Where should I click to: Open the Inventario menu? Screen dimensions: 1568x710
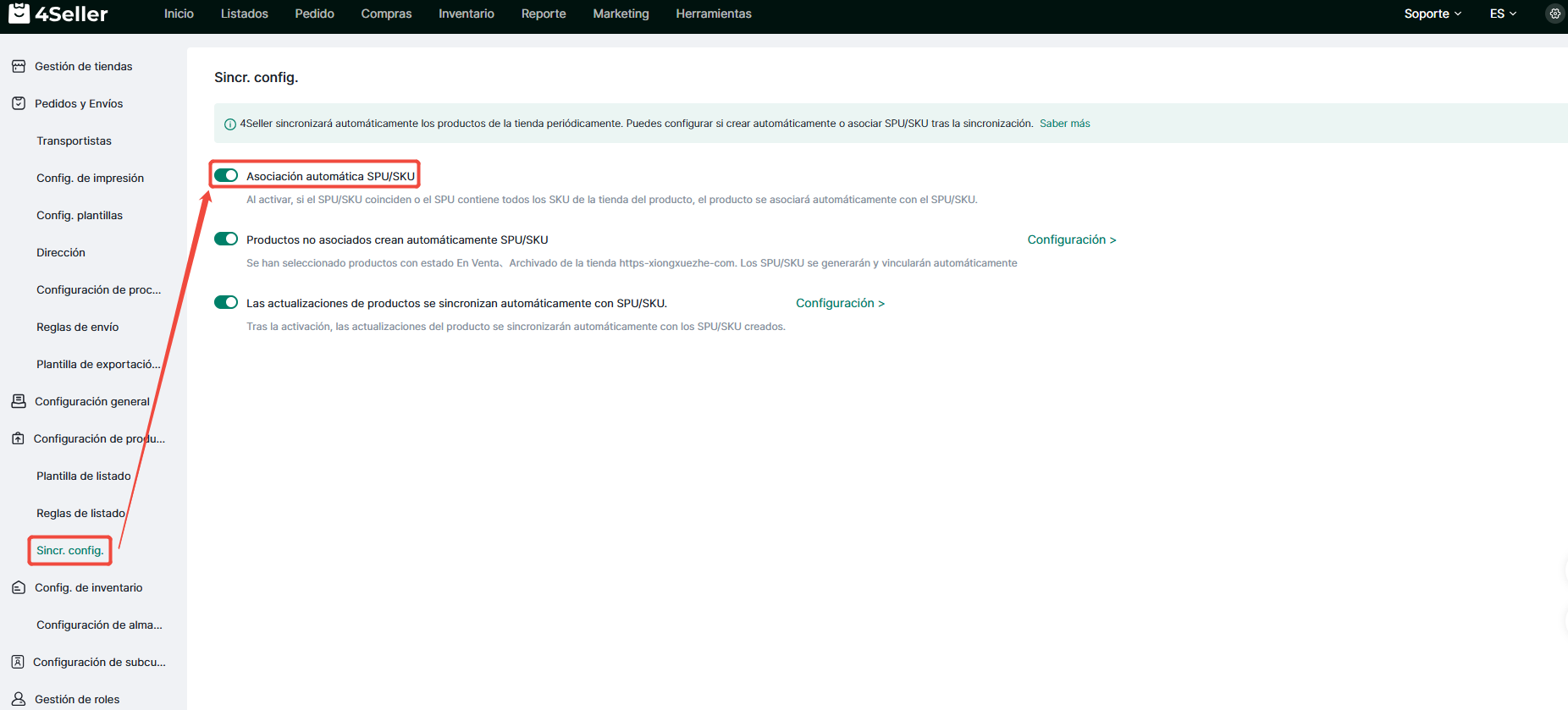tap(467, 14)
